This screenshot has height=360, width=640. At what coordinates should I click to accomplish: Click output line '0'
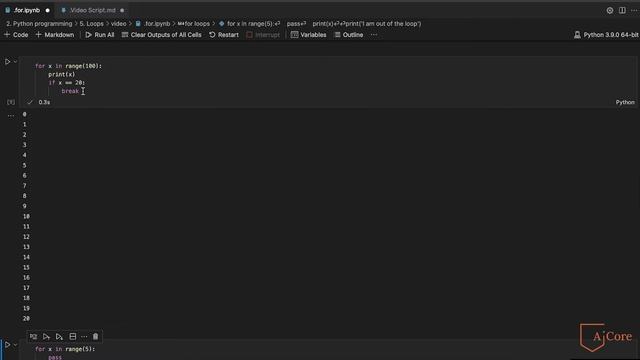point(24,114)
